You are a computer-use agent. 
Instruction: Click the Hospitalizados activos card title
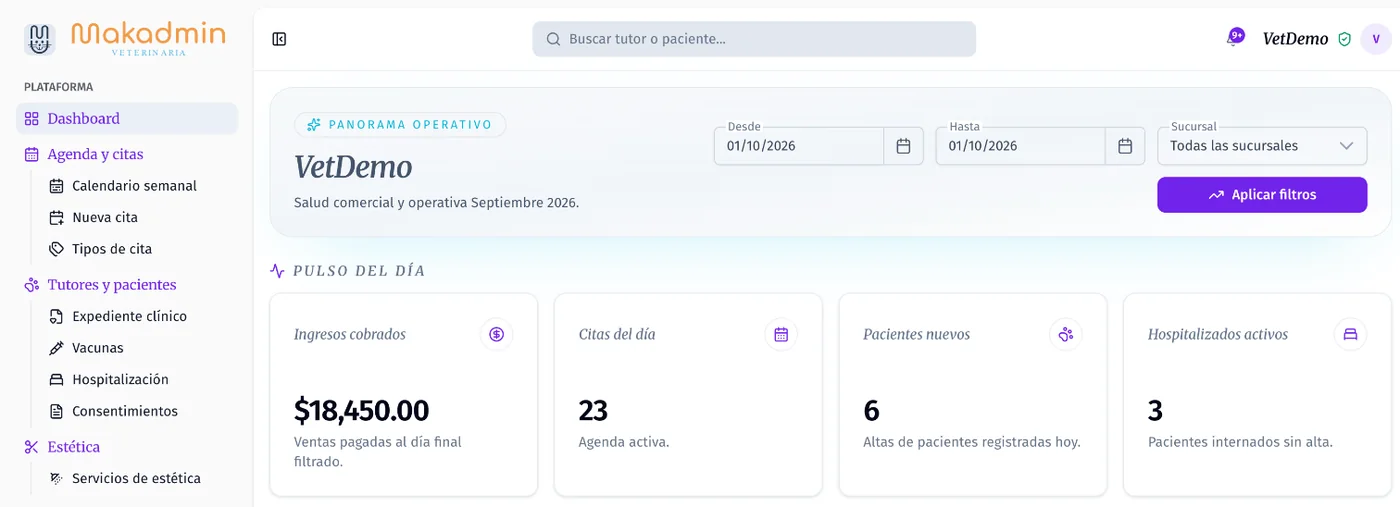click(1218, 334)
